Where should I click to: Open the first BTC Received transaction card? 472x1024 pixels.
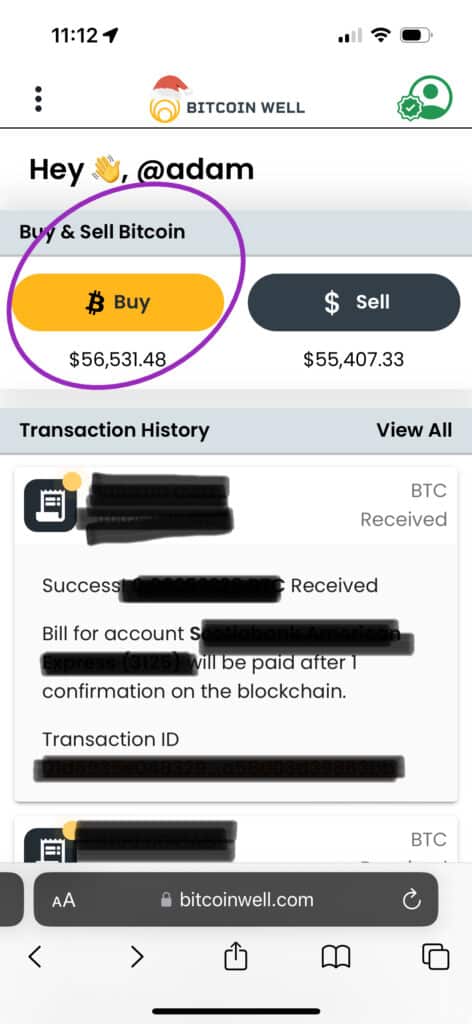tap(236, 635)
